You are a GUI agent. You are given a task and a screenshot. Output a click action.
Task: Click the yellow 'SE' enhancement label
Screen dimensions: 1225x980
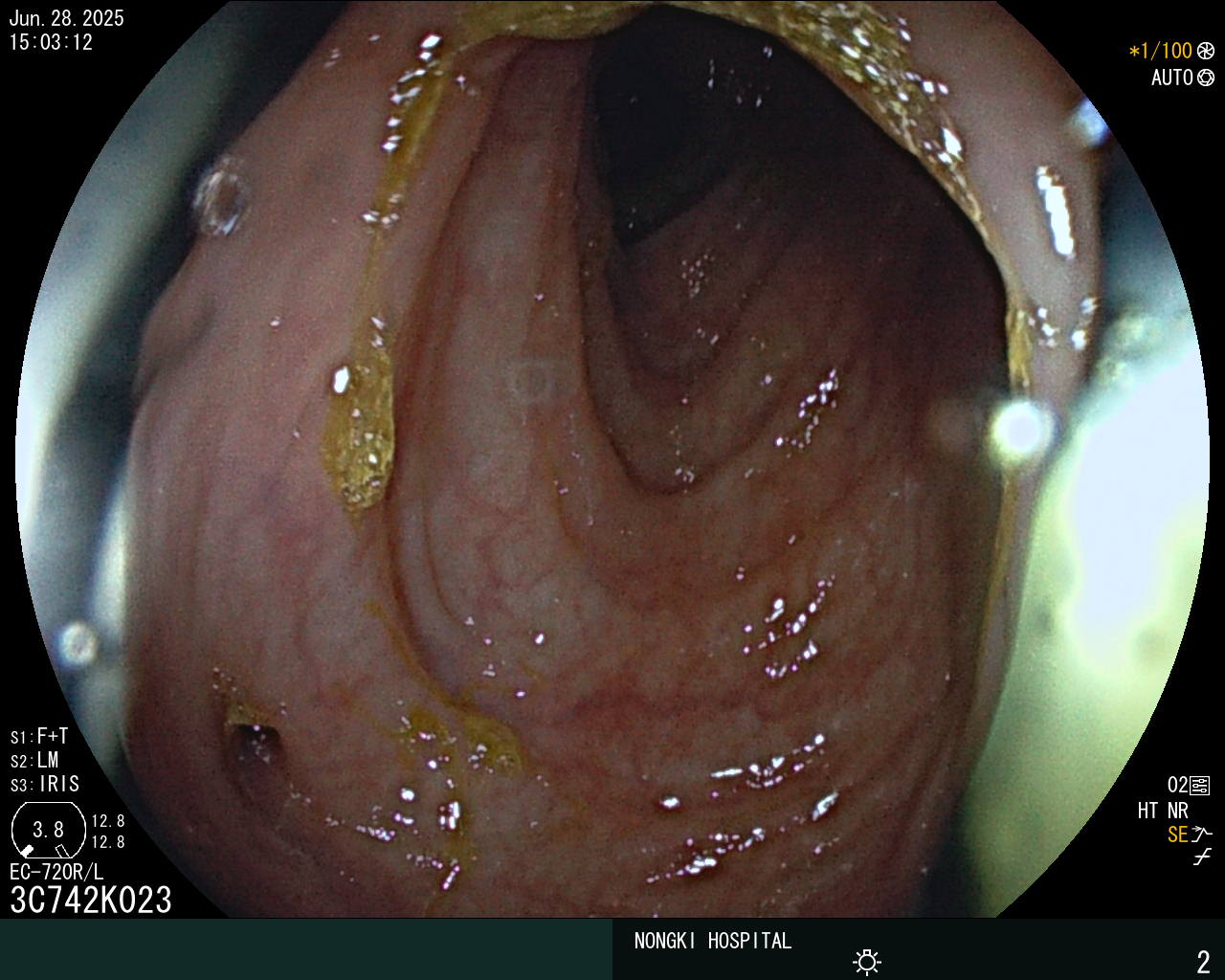(x=1178, y=835)
